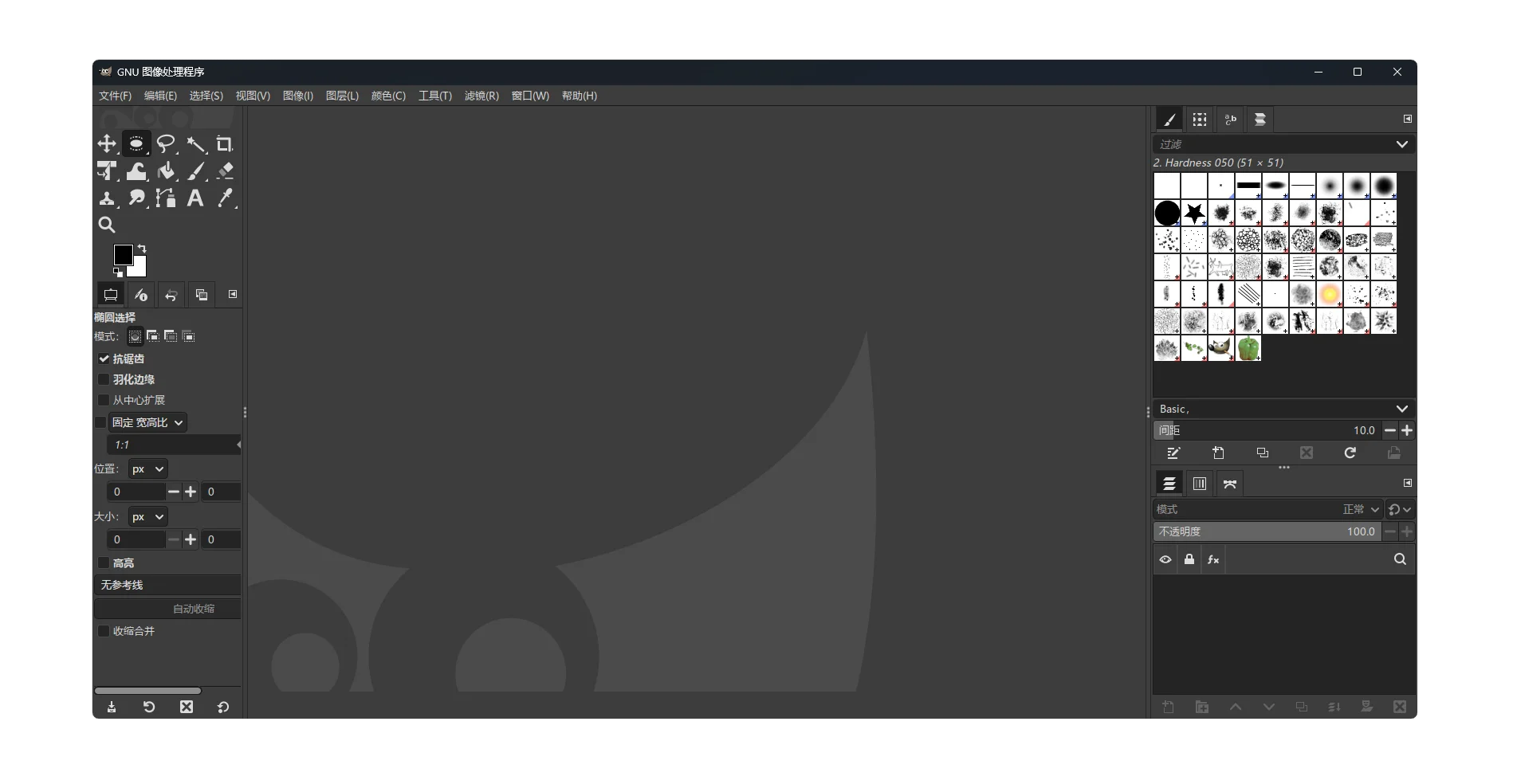
Task: Open the 固定 宽高比 dropdown
Action: (148, 422)
